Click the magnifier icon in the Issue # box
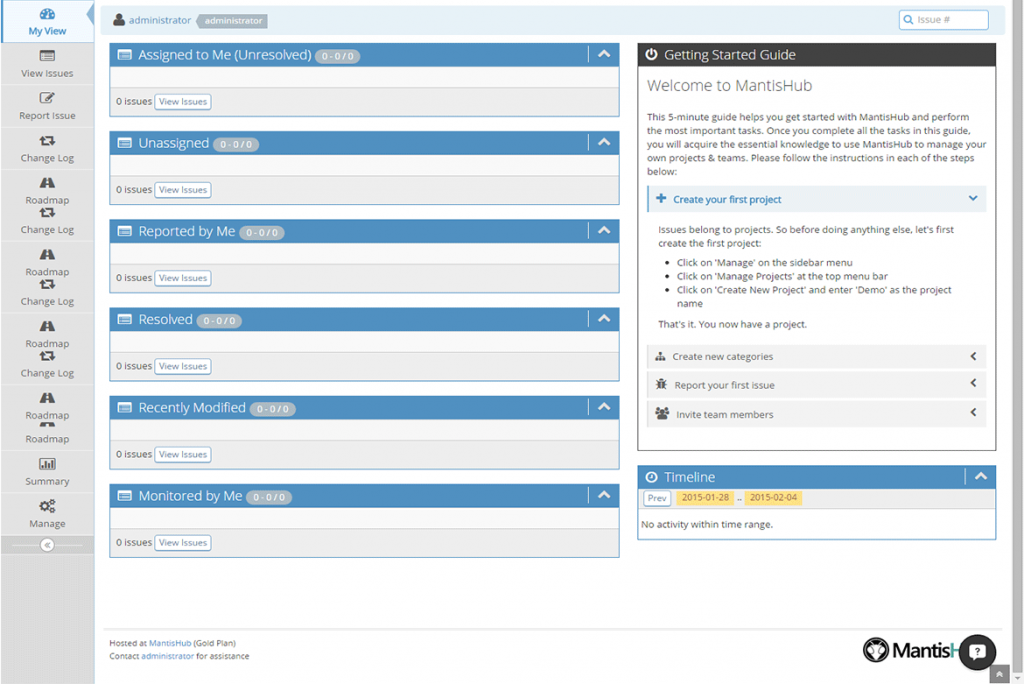The image size is (1024, 684). (x=908, y=20)
